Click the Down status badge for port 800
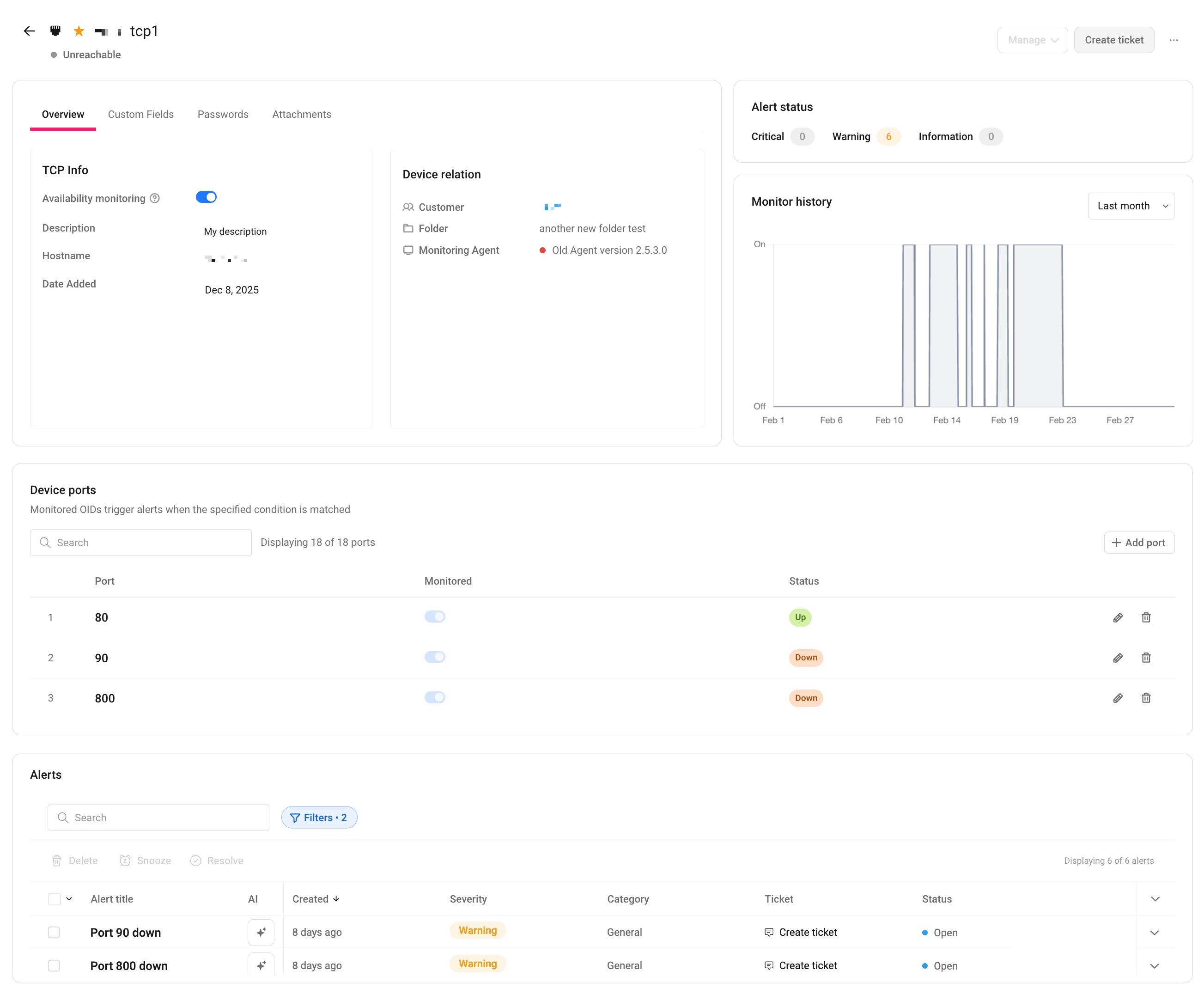The height and width of the screenshot is (1001, 1204). click(x=806, y=698)
